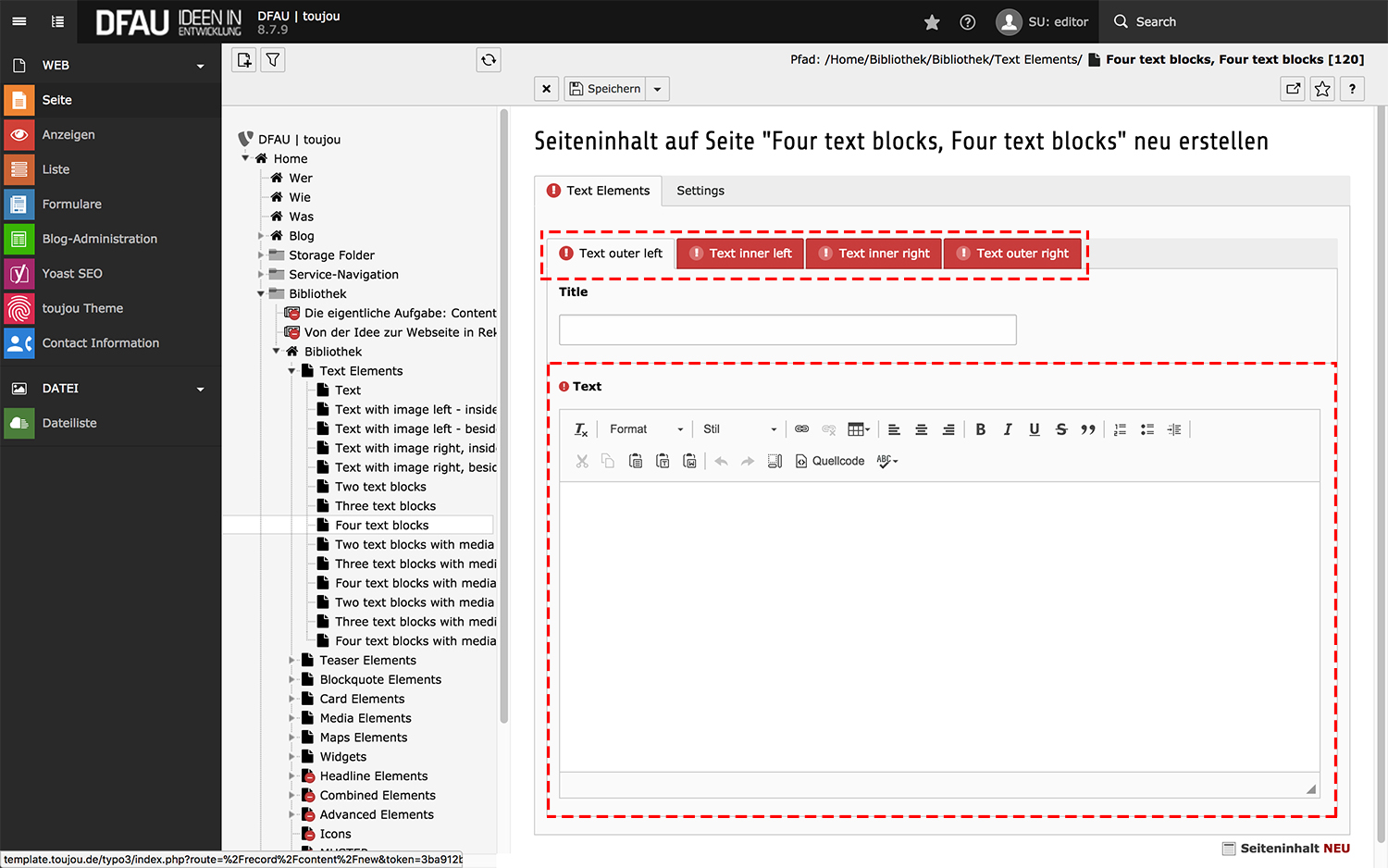Screen dimensions: 1388x868
Task: Open record in new window icon
Action: pos(1293,89)
